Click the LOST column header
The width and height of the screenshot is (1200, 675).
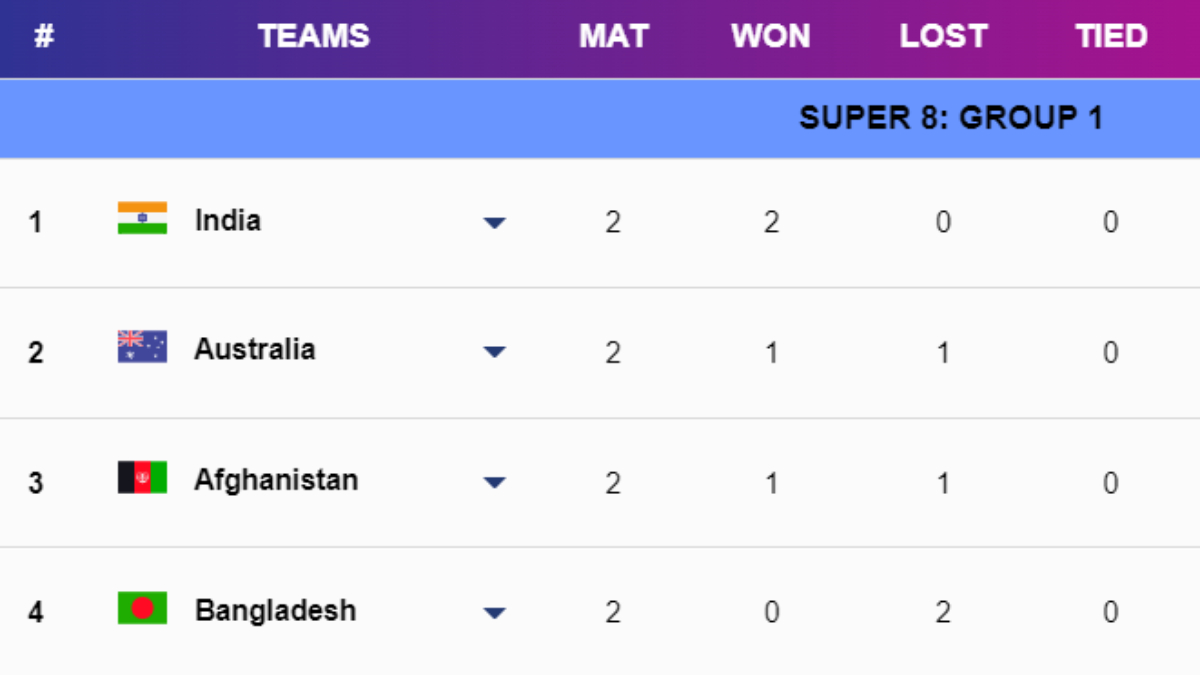(x=943, y=37)
